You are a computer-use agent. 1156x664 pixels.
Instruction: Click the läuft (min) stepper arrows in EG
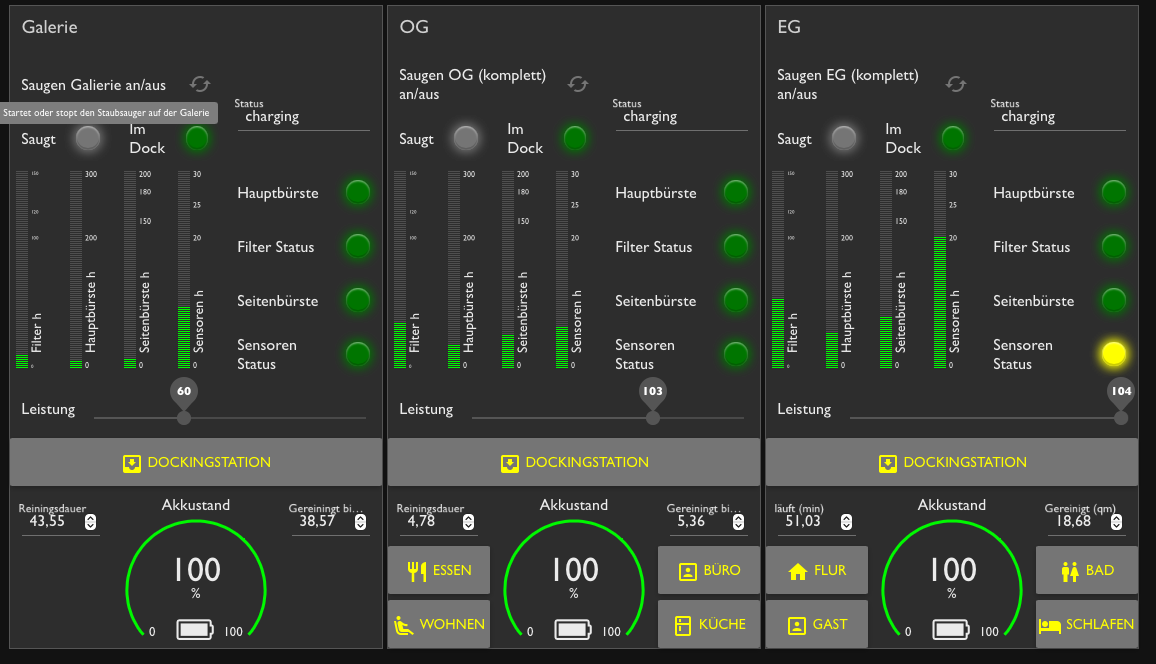click(847, 522)
